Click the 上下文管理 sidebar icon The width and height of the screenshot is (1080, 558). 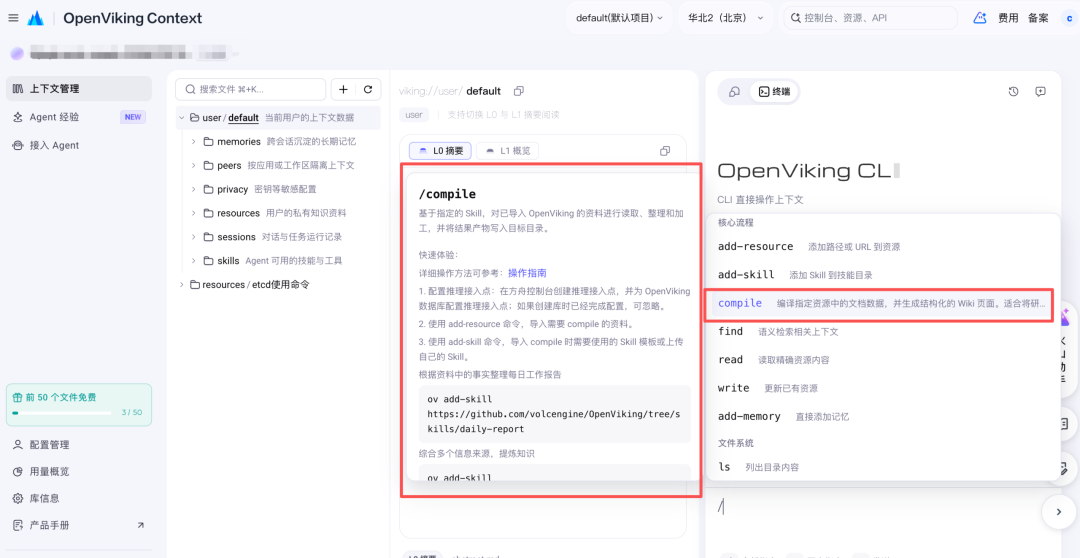click(x=18, y=89)
